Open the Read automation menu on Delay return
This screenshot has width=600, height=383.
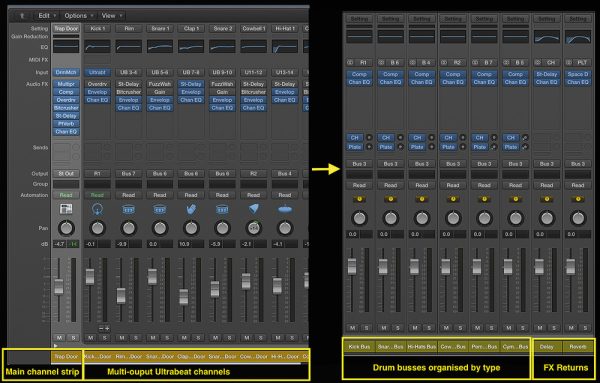pyautogui.click(x=547, y=185)
